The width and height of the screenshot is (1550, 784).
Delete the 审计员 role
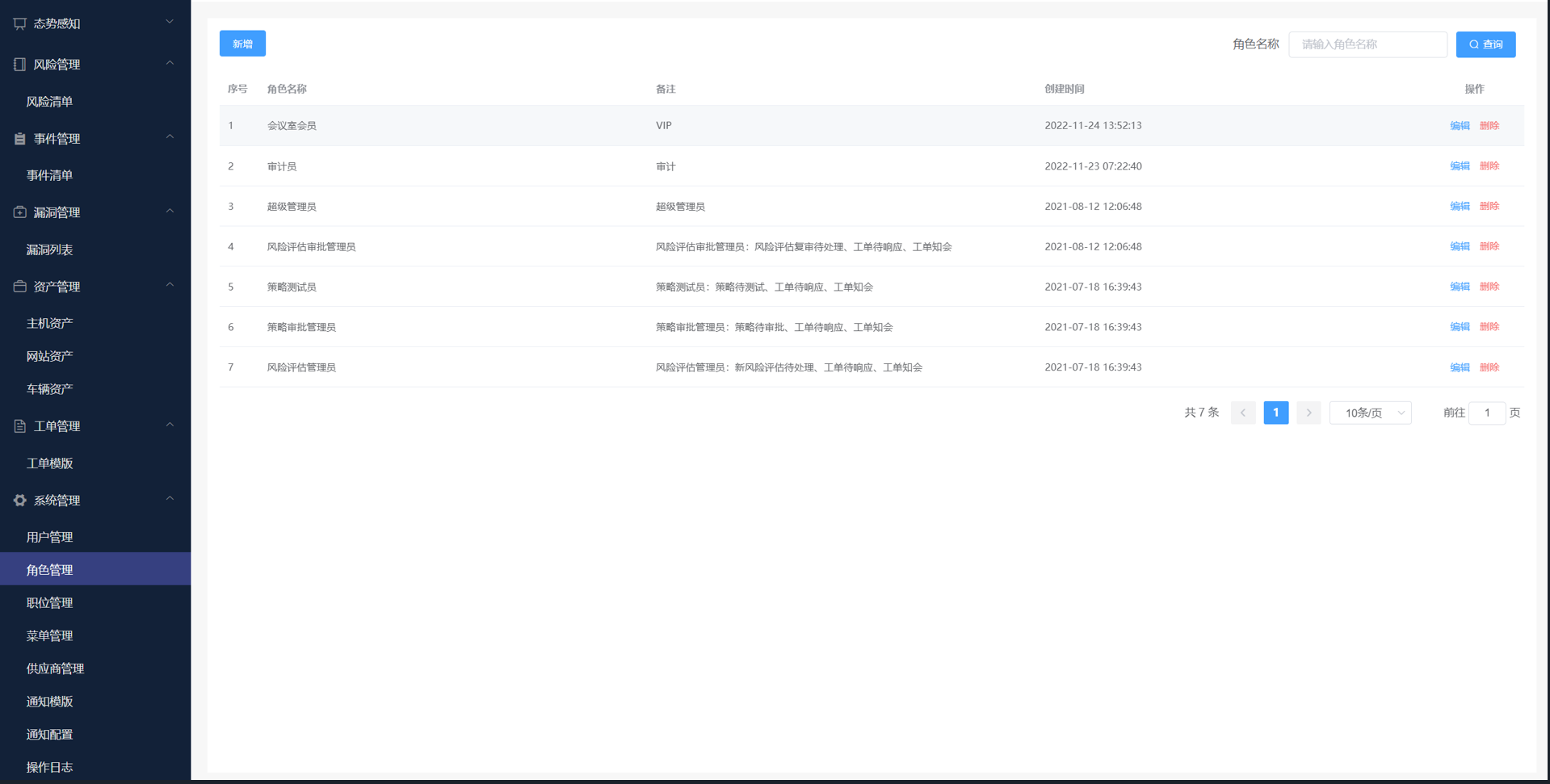[x=1489, y=166]
